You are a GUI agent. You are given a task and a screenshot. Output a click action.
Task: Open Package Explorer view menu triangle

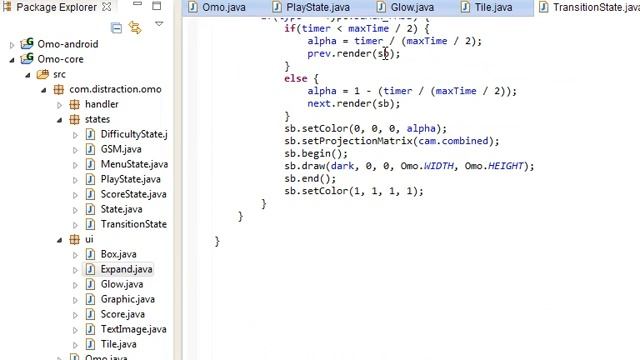(x=159, y=24)
